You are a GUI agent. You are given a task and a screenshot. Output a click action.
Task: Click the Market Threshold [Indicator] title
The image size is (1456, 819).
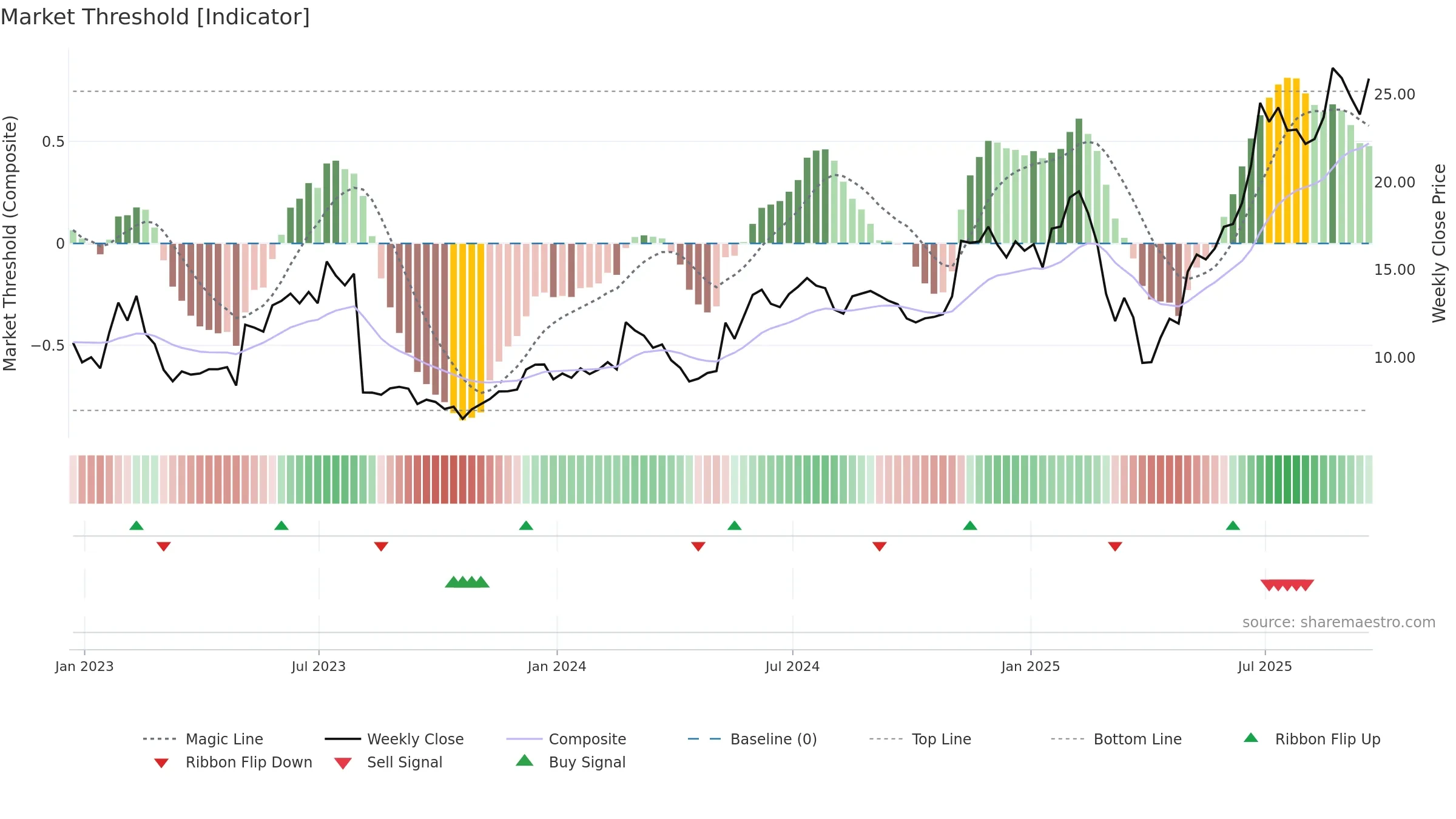click(155, 17)
